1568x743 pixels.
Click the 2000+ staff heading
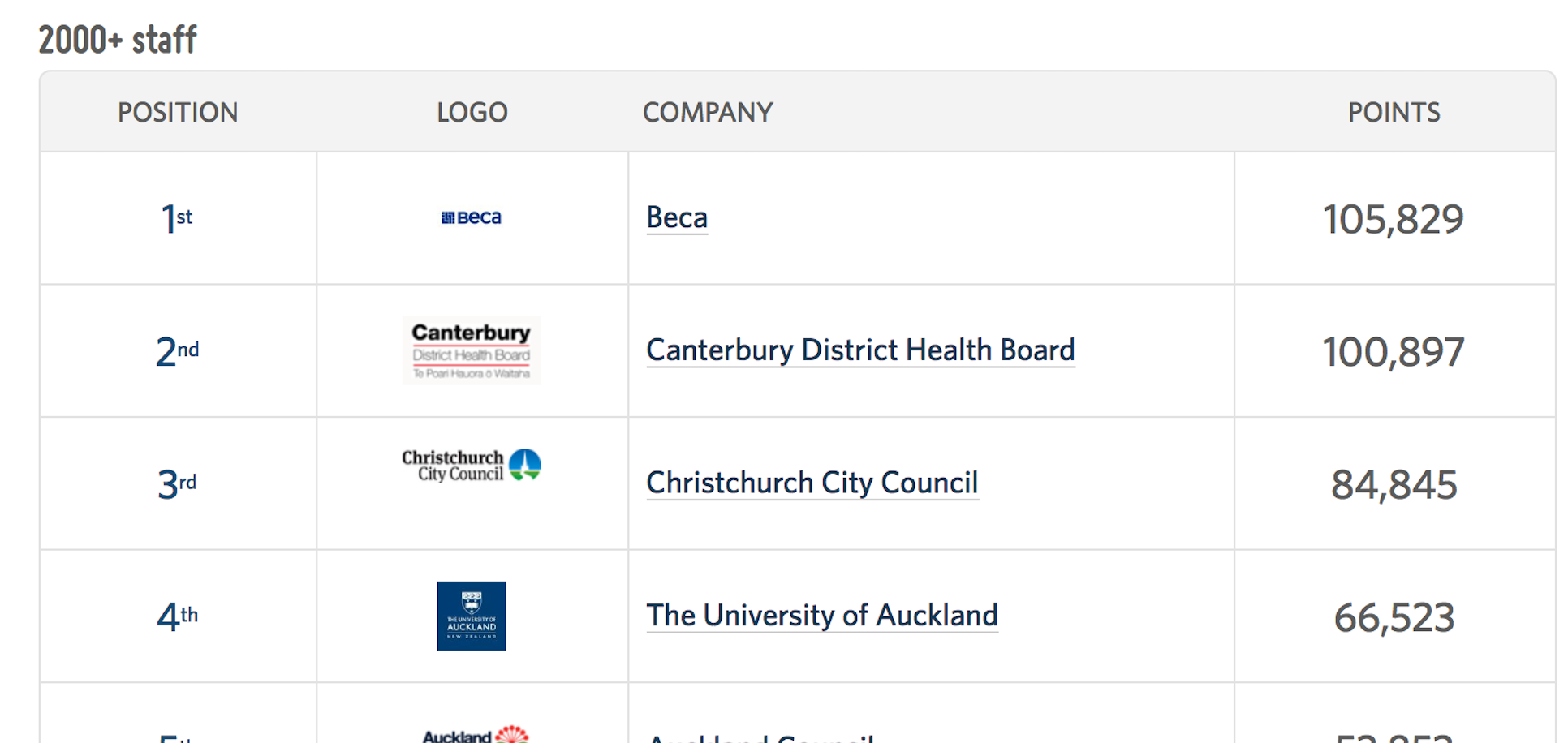click(x=118, y=39)
